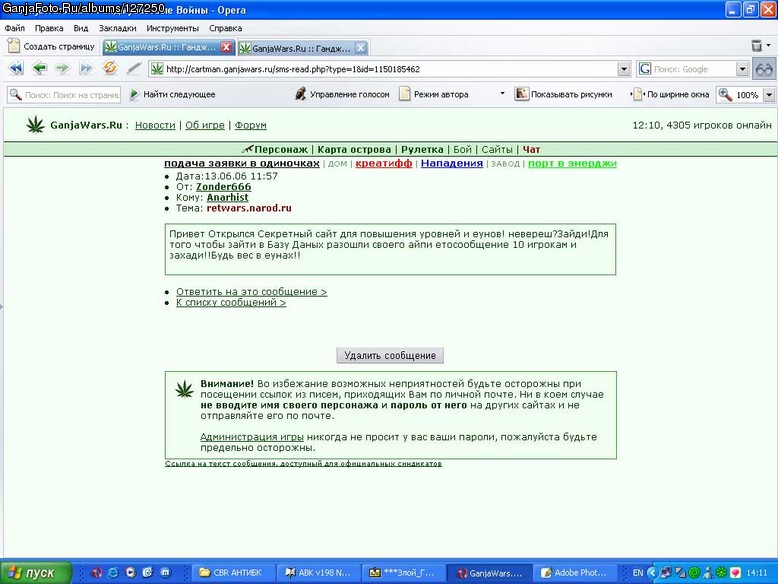The width and height of the screenshot is (778, 584).
Task: Close the second GanjaWars.Ru tab
Action: pos(361,48)
